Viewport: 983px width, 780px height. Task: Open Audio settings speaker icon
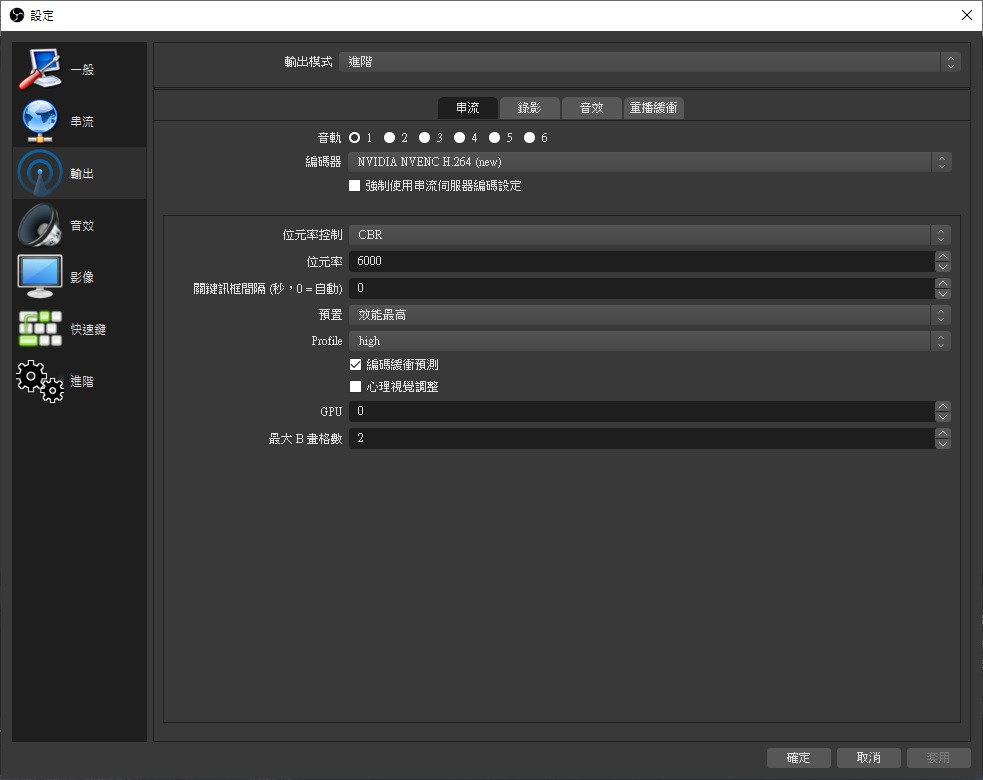pyautogui.click(x=40, y=225)
